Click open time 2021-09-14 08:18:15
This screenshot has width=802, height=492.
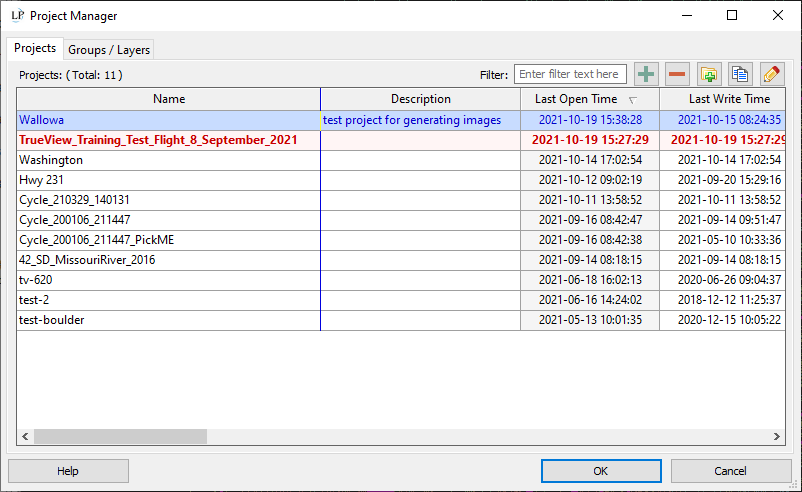coord(590,260)
